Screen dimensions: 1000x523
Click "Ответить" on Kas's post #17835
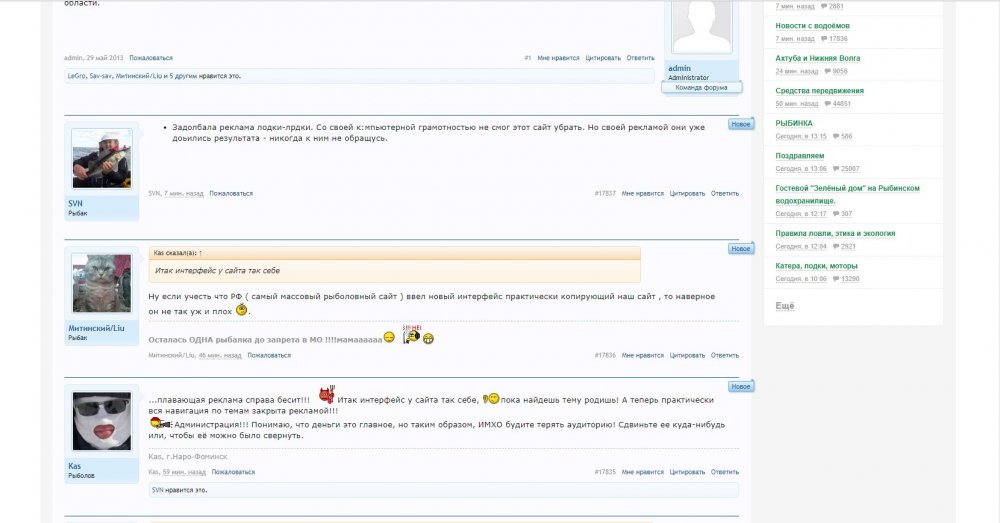click(724, 472)
